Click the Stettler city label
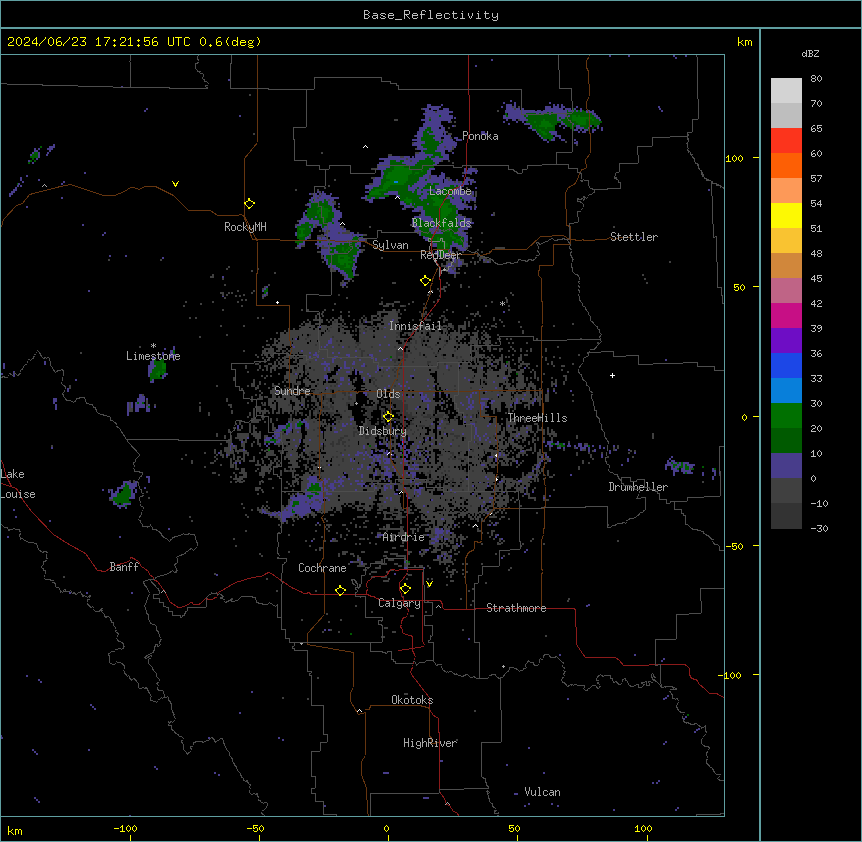This screenshot has height=842, width=862. [634, 237]
